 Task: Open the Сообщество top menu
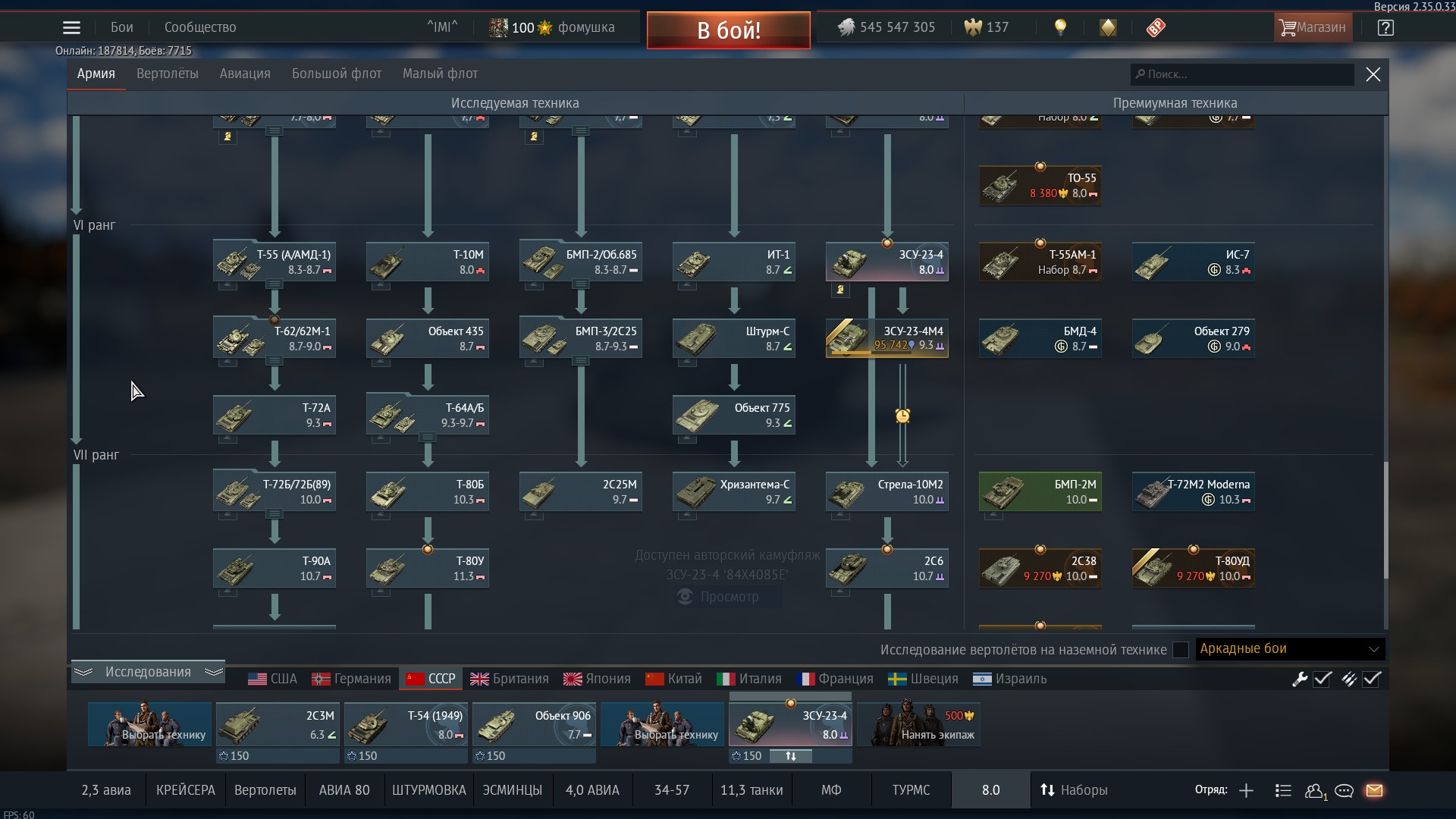click(200, 27)
